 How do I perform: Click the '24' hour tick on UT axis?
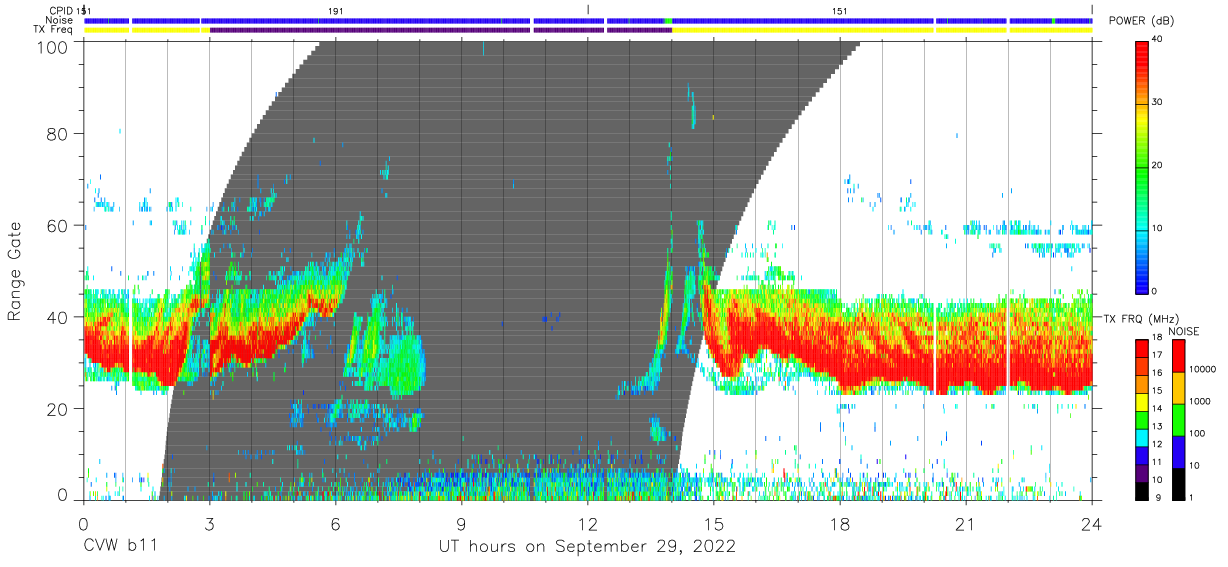pyautogui.click(x=1091, y=522)
